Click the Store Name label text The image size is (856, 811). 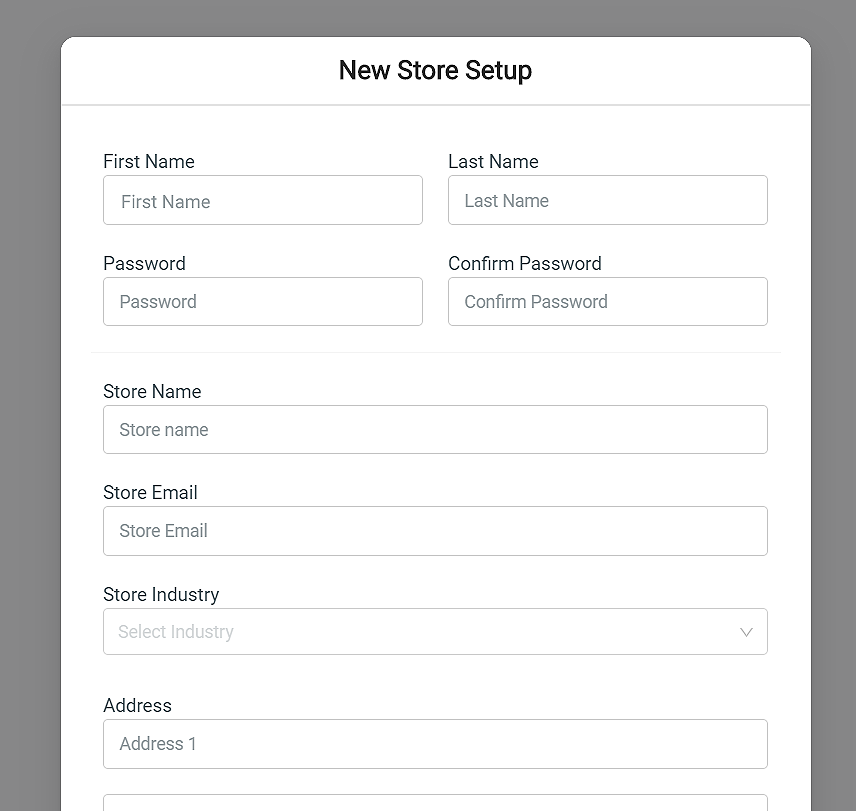click(x=152, y=391)
